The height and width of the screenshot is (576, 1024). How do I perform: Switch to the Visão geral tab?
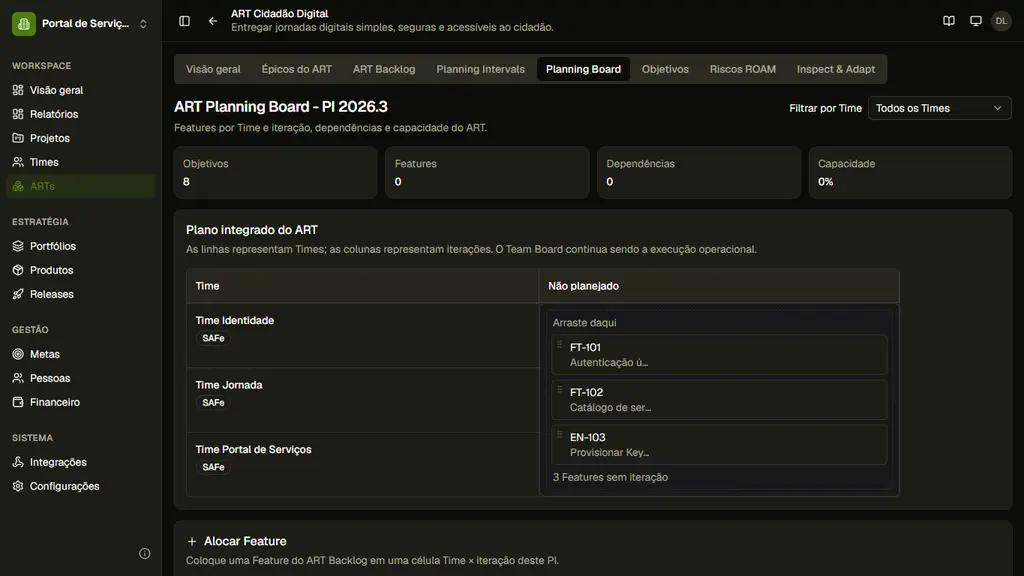(213, 69)
